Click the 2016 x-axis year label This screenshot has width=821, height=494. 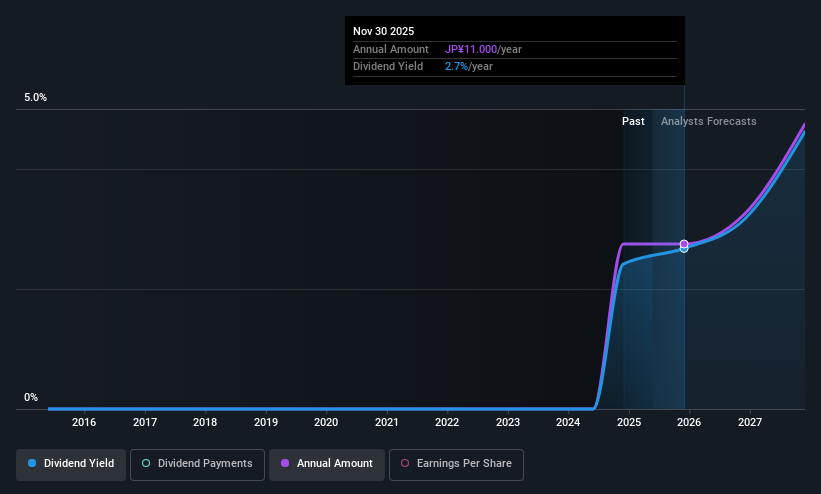click(84, 422)
